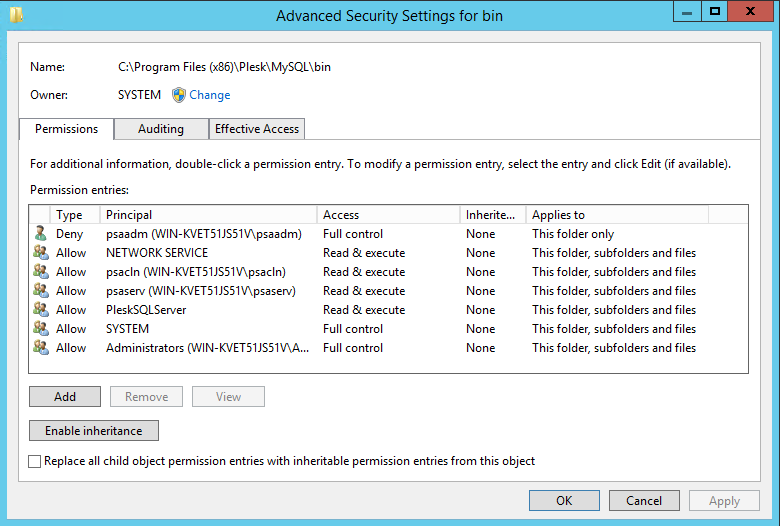Sort entries by the Access column header
Viewport: 781px width, 526px height.
click(389, 215)
